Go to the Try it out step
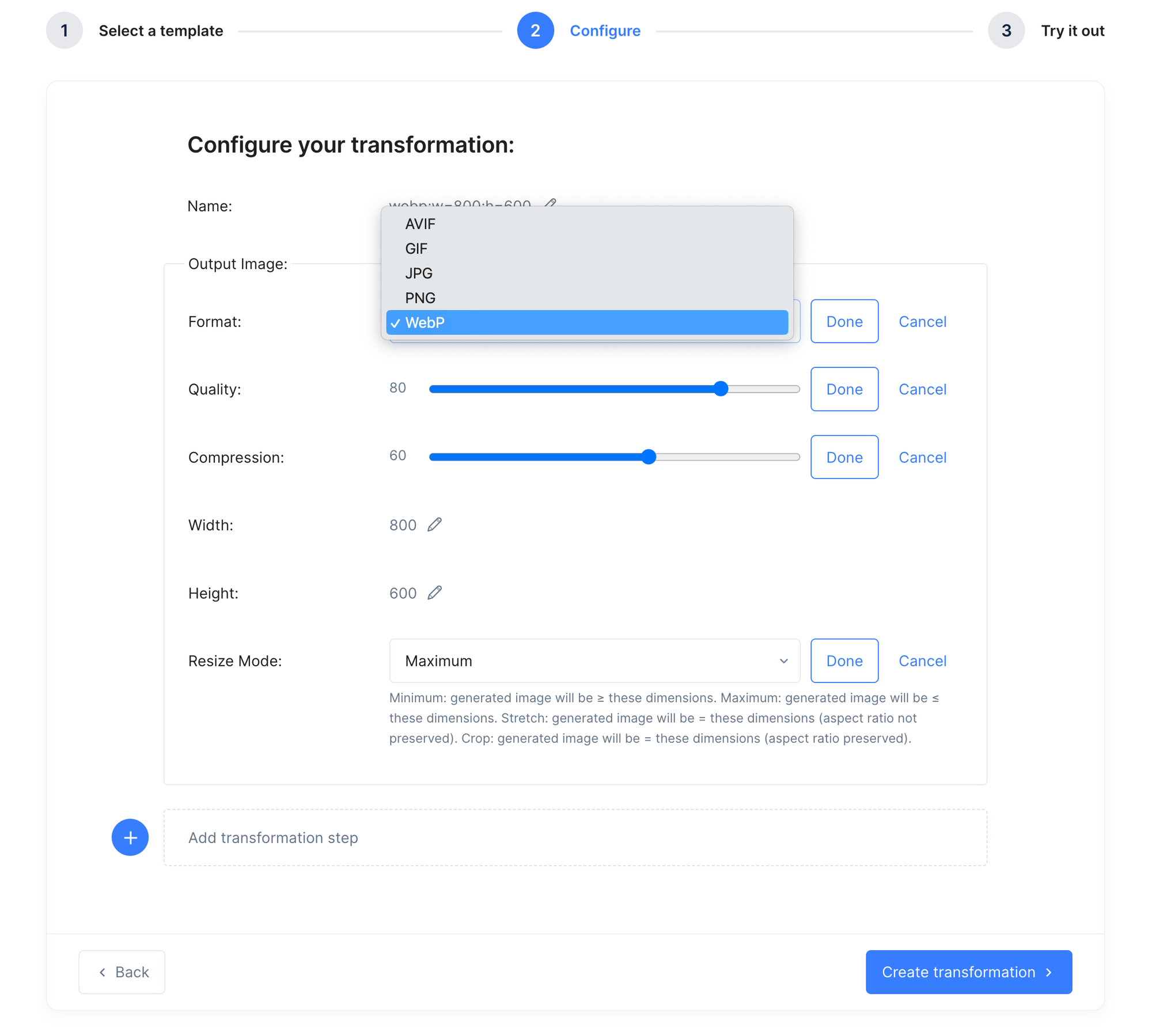The height and width of the screenshot is (1036, 1152). coord(1073,30)
